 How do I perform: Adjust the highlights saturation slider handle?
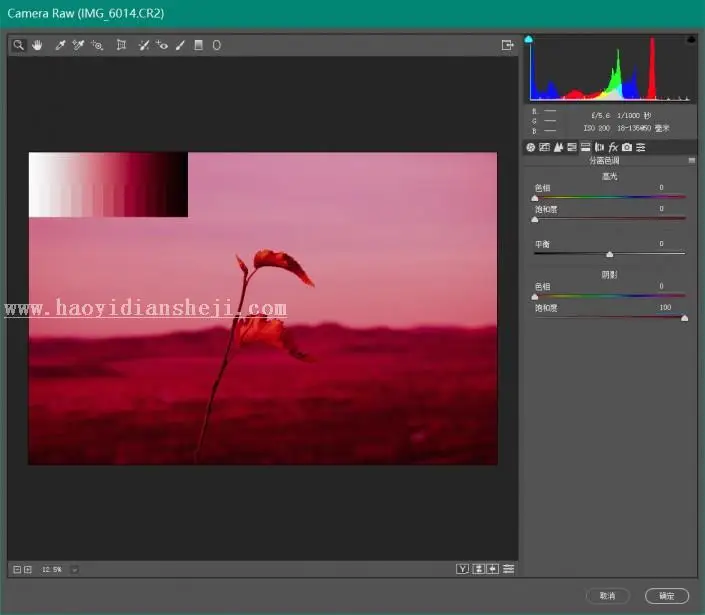535,220
